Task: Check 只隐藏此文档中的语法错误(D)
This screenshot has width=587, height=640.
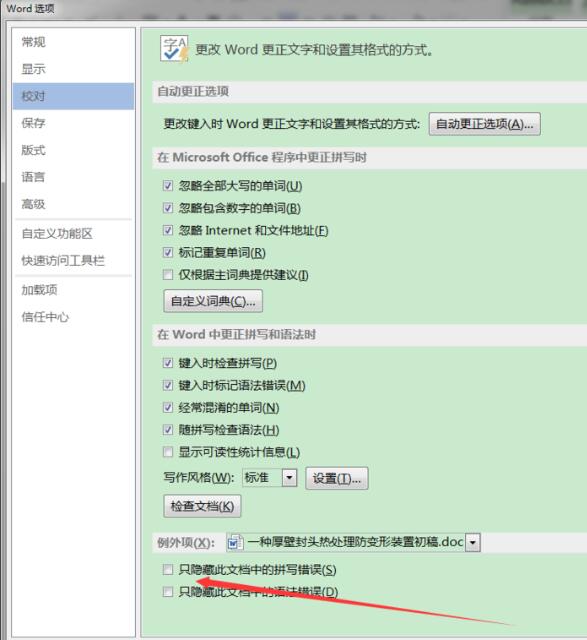Action: pyautogui.click(x=168, y=591)
